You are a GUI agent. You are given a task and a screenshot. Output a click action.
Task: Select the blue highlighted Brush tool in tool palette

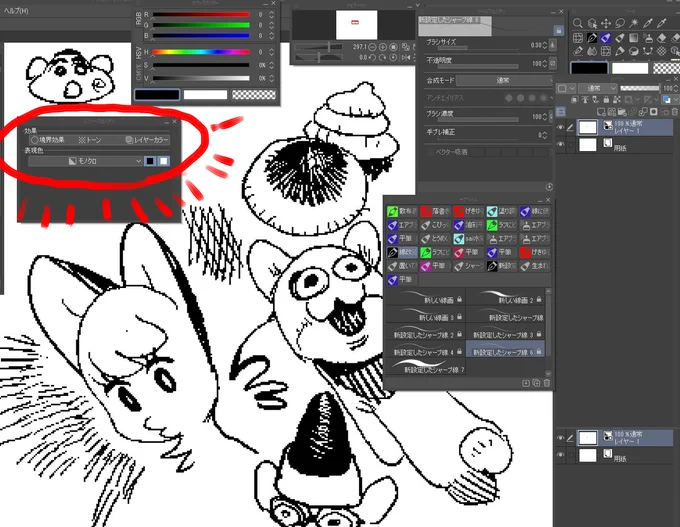pyautogui.click(x=606, y=38)
